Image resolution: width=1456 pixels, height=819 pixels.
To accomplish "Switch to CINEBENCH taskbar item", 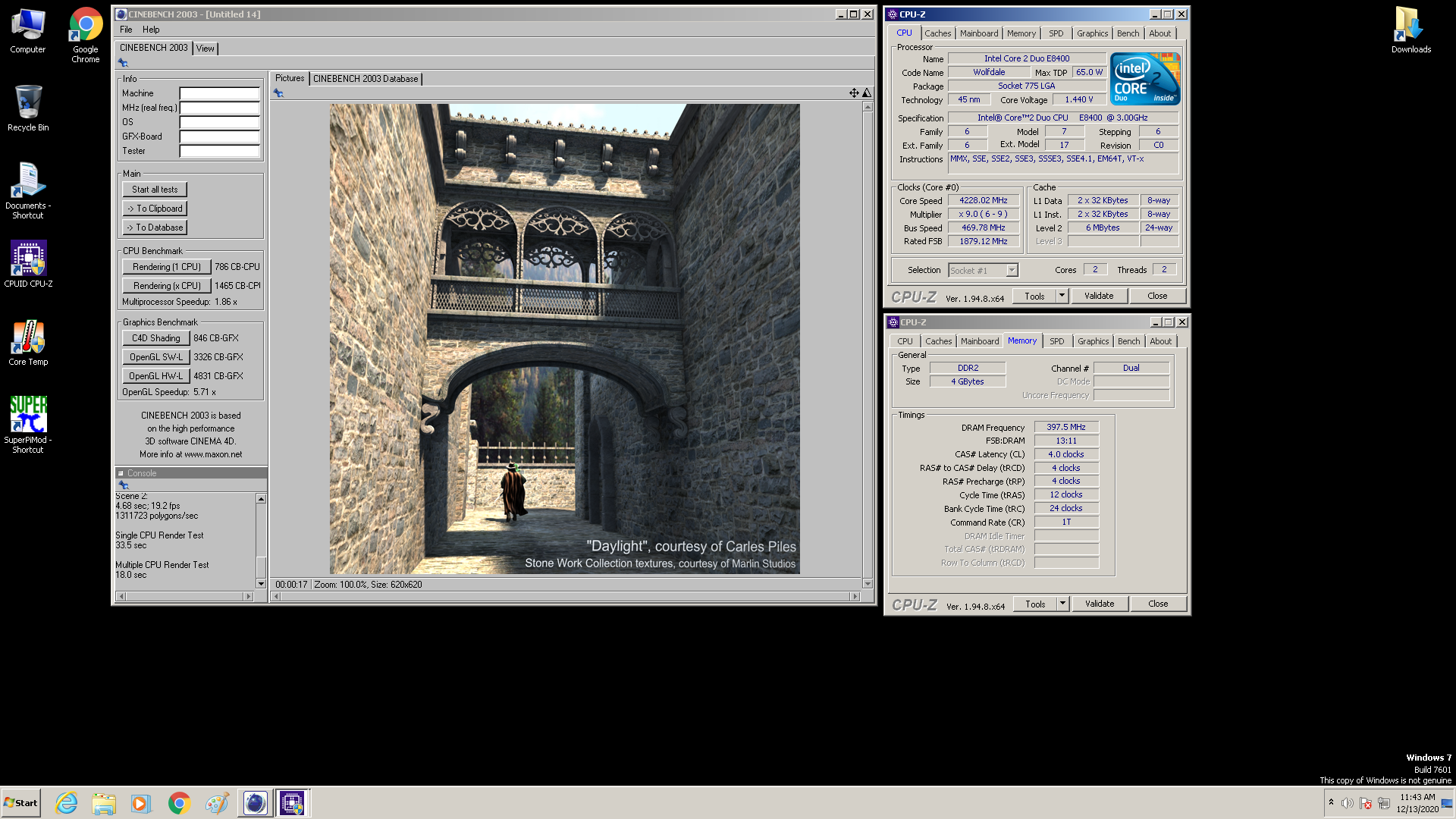I will tap(255, 803).
